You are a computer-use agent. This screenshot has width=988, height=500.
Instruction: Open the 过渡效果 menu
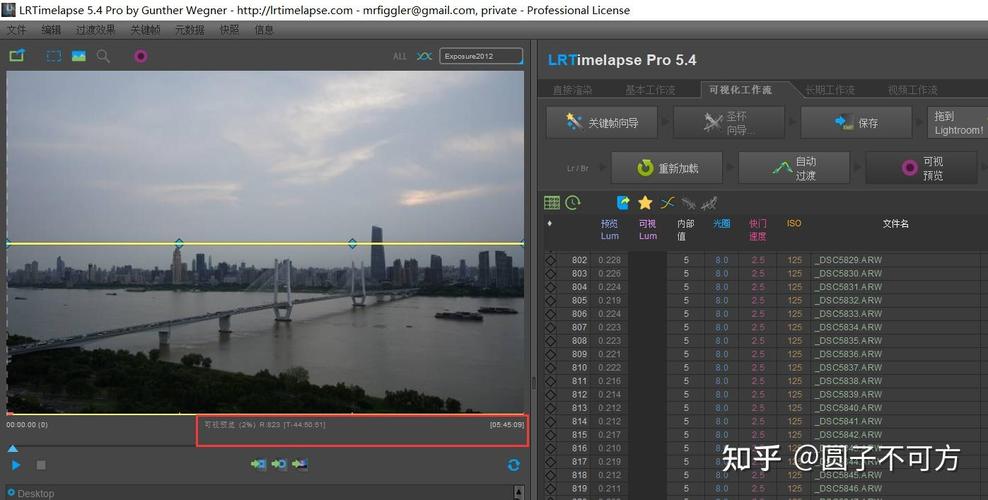96,30
